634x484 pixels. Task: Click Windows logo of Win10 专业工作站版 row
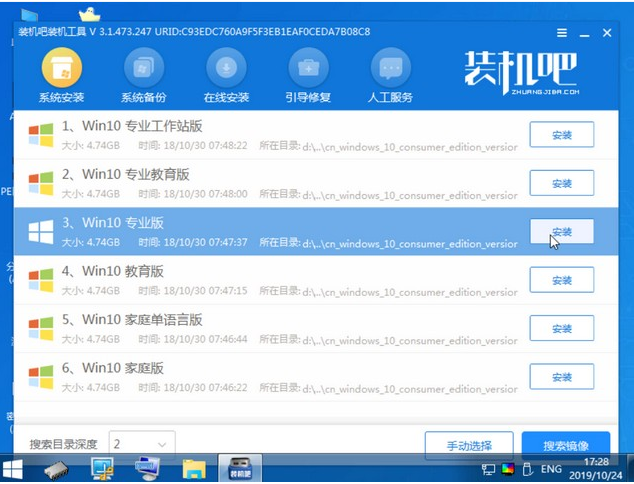(41, 135)
